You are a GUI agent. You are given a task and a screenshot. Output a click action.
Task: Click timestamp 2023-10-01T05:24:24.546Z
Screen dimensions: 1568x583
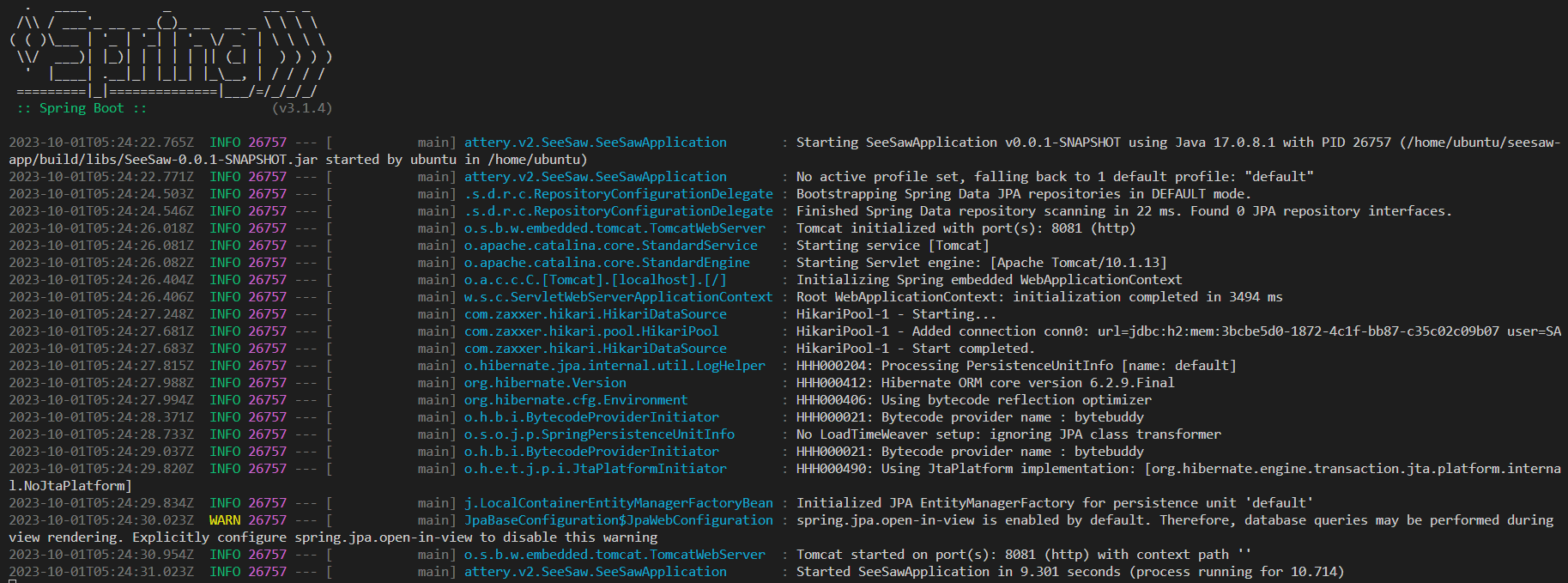pyautogui.click(x=101, y=211)
